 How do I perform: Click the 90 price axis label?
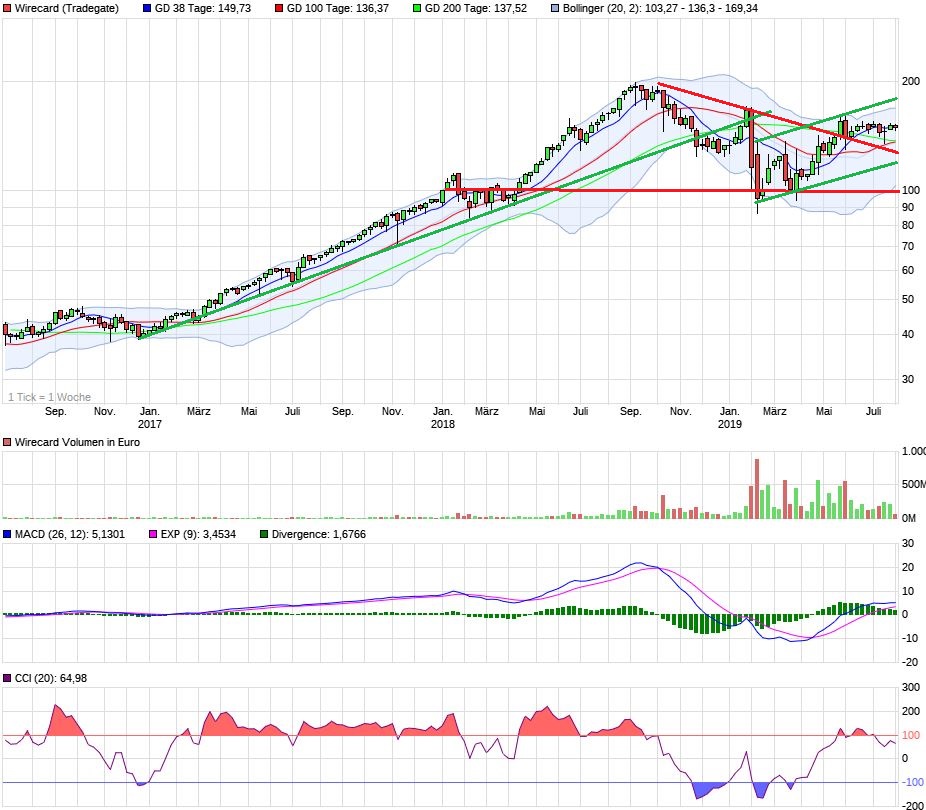[x=908, y=207]
